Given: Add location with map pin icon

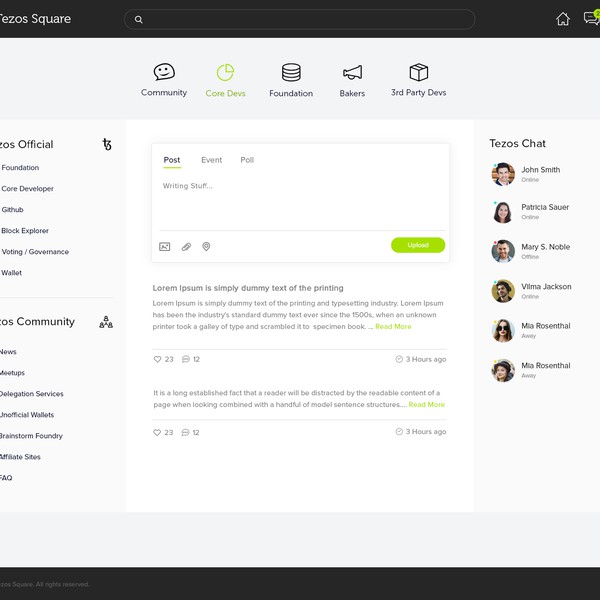Looking at the screenshot, I should pos(206,246).
